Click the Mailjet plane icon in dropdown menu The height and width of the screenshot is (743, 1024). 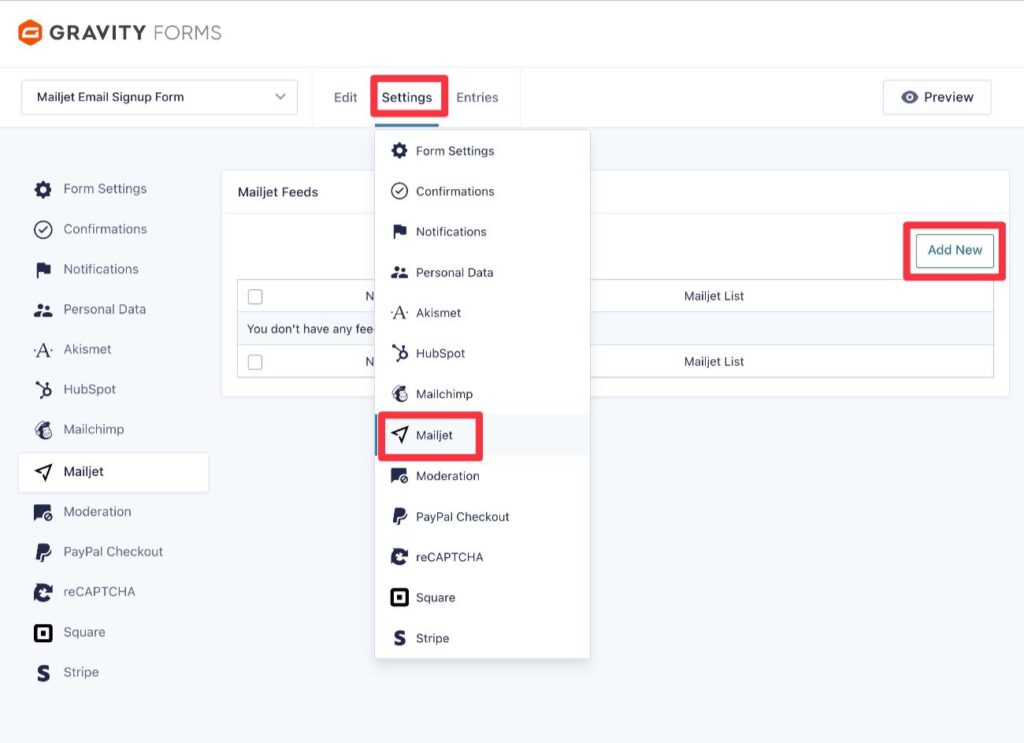399,435
